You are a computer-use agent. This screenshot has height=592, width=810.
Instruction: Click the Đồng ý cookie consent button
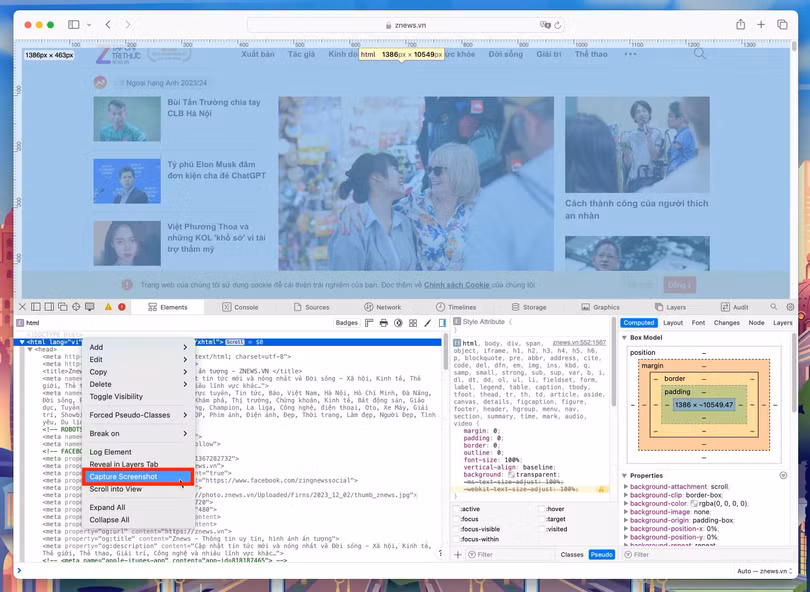[x=680, y=285]
